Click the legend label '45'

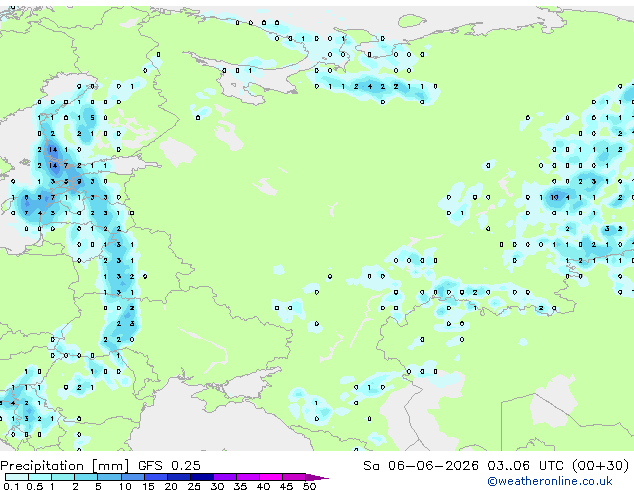click(x=286, y=486)
